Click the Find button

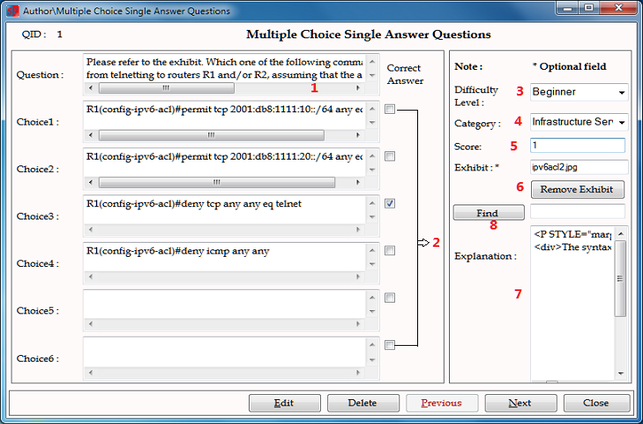pyautogui.click(x=488, y=212)
